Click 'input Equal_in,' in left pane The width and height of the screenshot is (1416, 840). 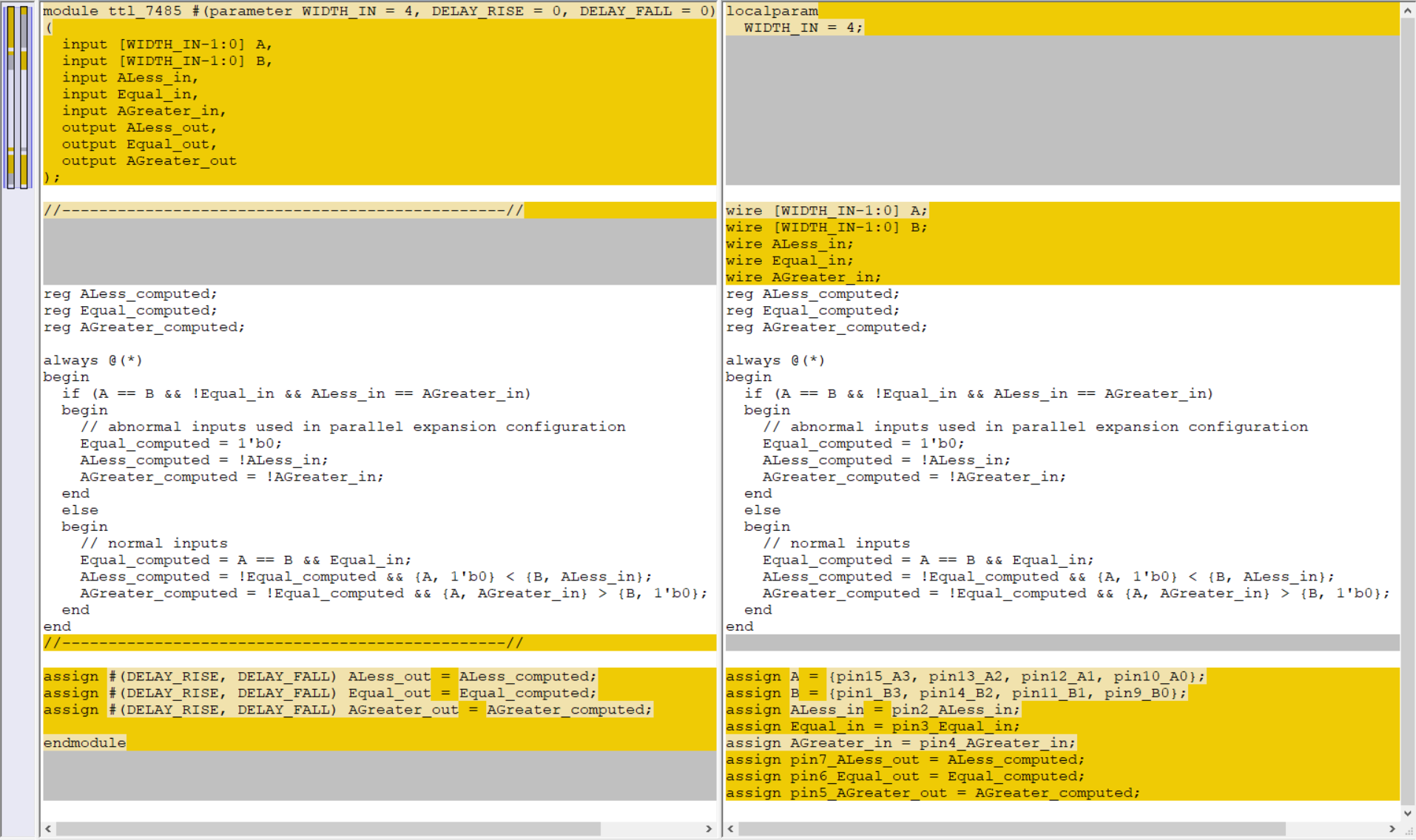coord(129,94)
